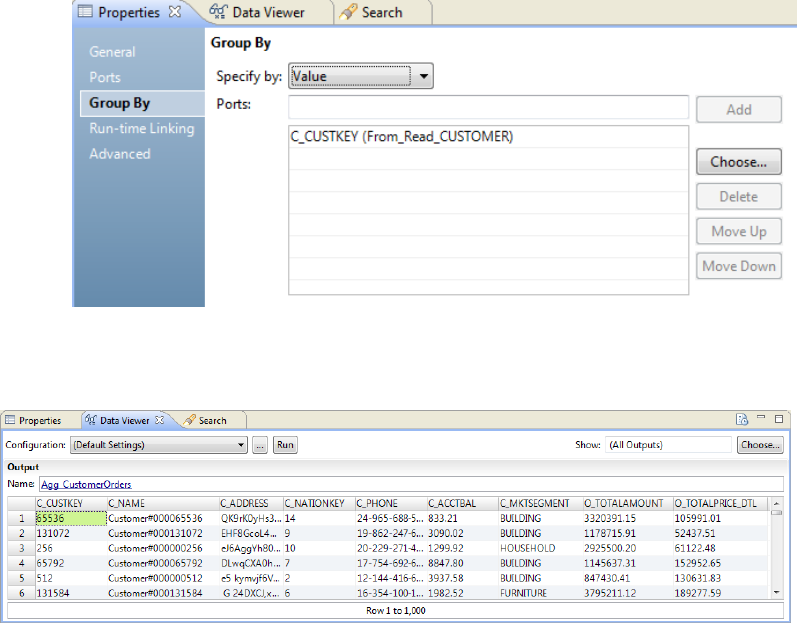797x623 pixels.
Task: Select cell 3320391.15 in O_TOTALAMOUNT
Action: coord(628,518)
